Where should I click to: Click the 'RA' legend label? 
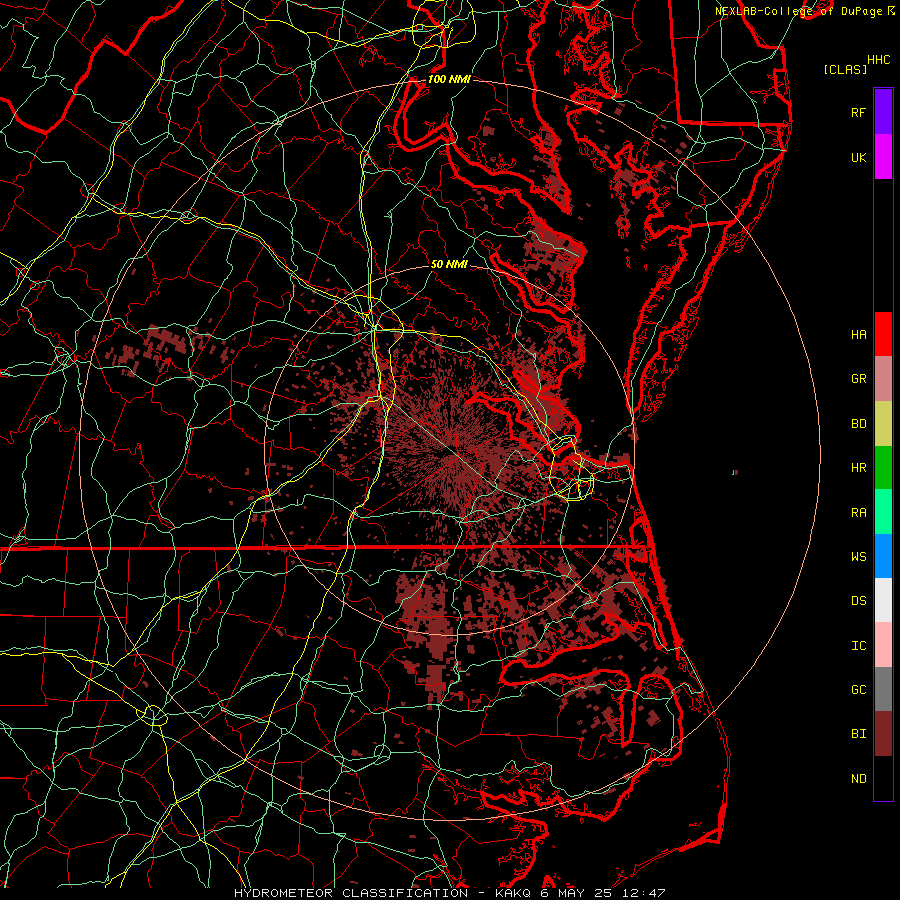pyautogui.click(x=858, y=513)
